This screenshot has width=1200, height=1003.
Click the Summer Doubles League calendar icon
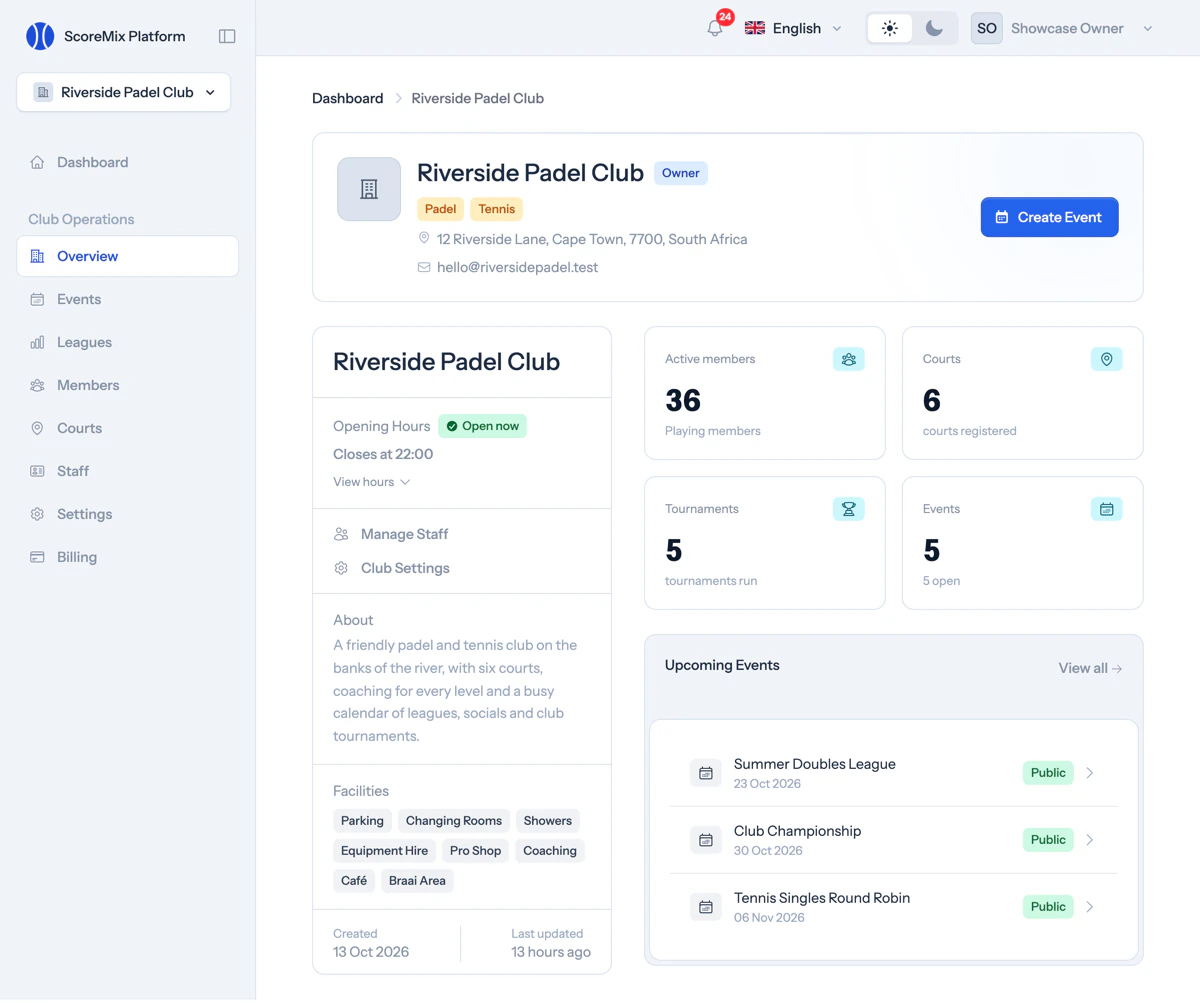pos(706,773)
